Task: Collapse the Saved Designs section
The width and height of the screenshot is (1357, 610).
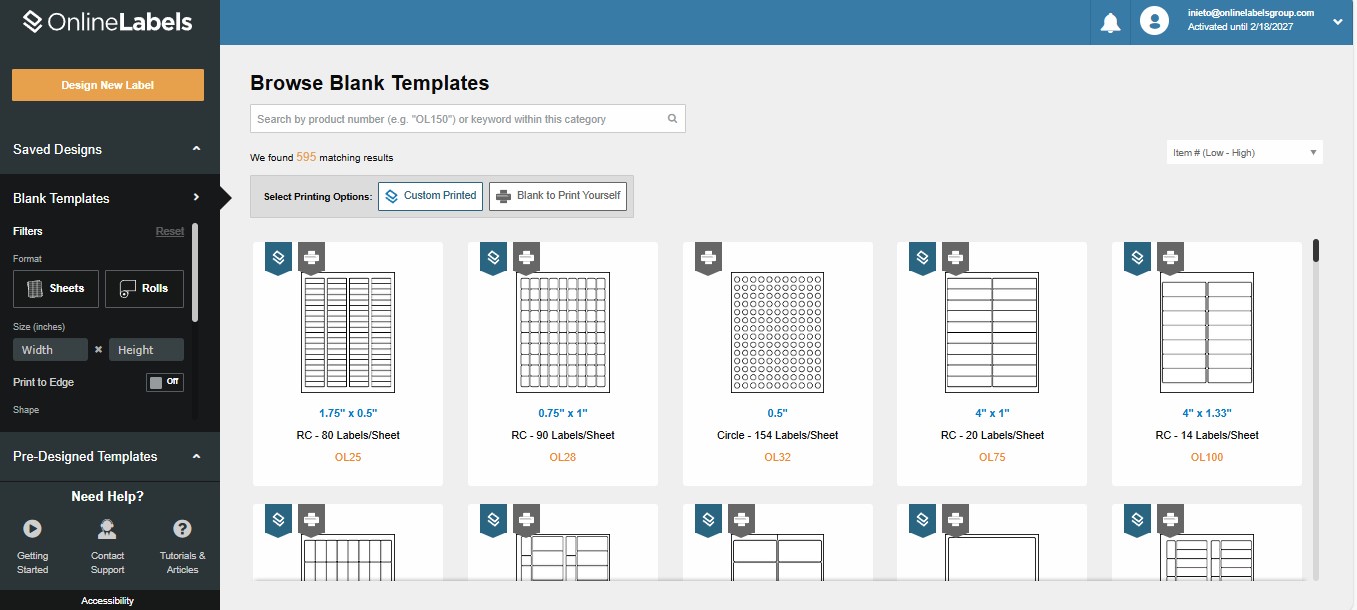Action: pos(197,149)
